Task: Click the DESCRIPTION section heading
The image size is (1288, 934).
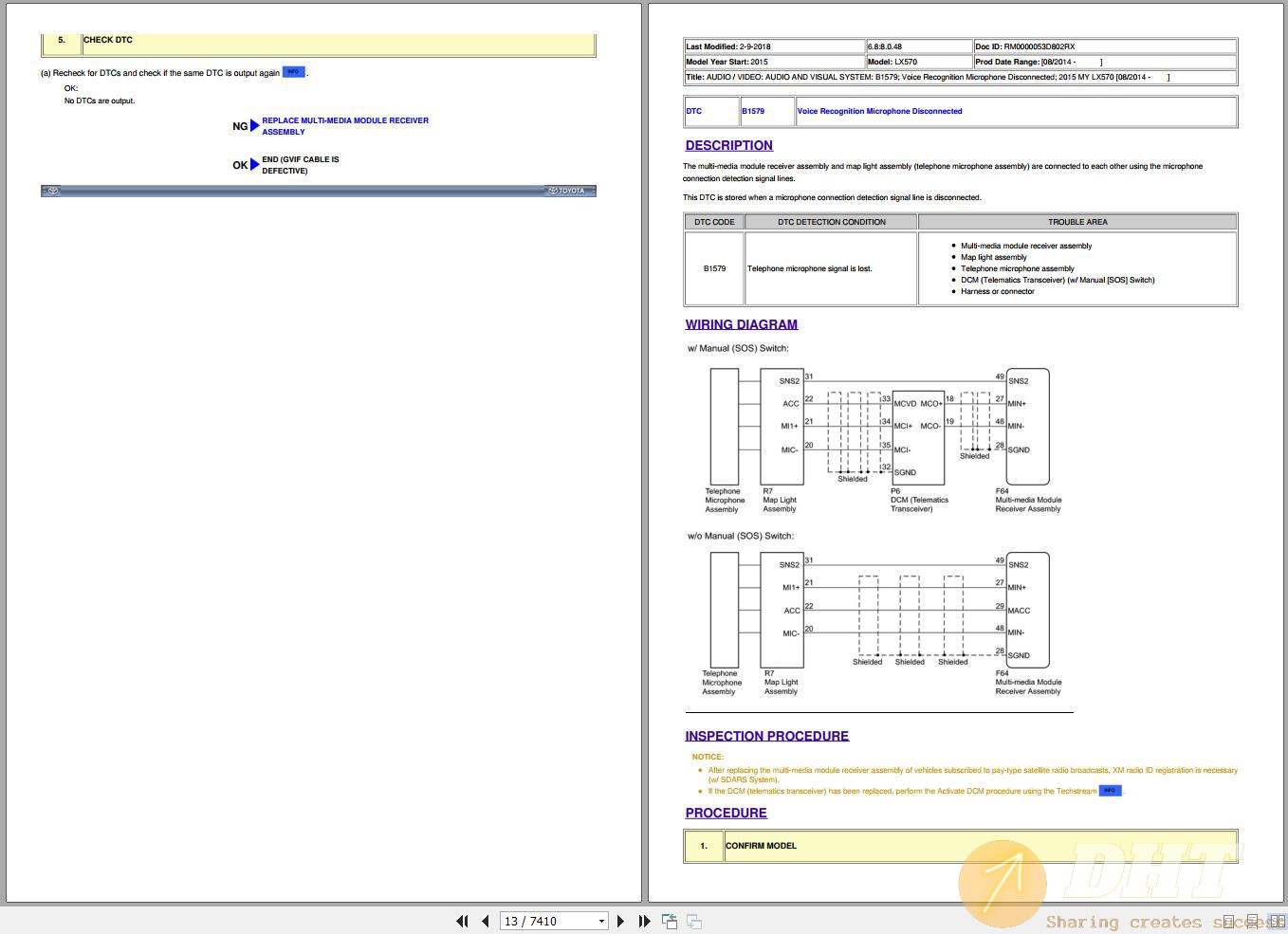Action: click(x=728, y=145)
